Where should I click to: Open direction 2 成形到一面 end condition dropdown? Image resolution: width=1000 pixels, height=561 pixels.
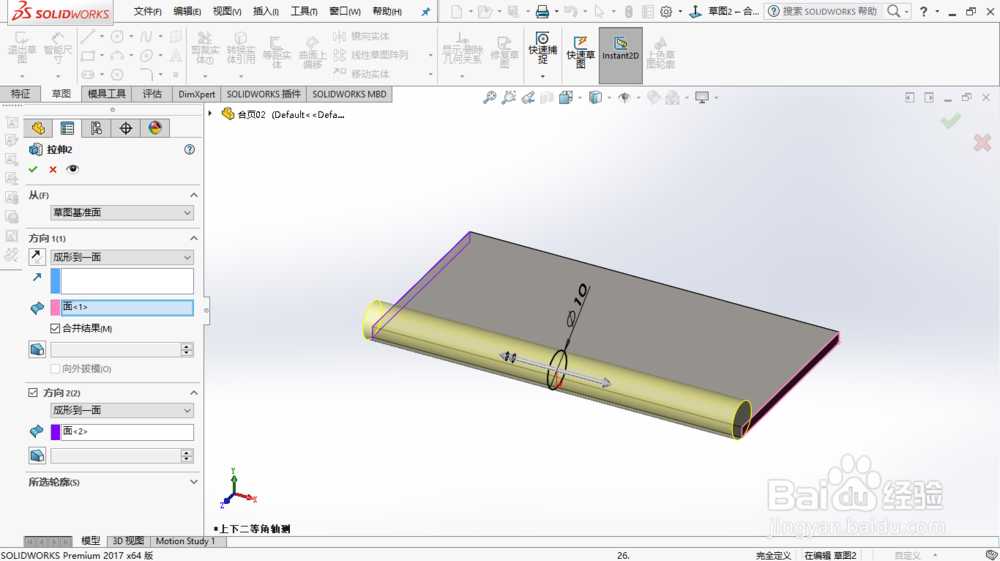pos(122,410)
